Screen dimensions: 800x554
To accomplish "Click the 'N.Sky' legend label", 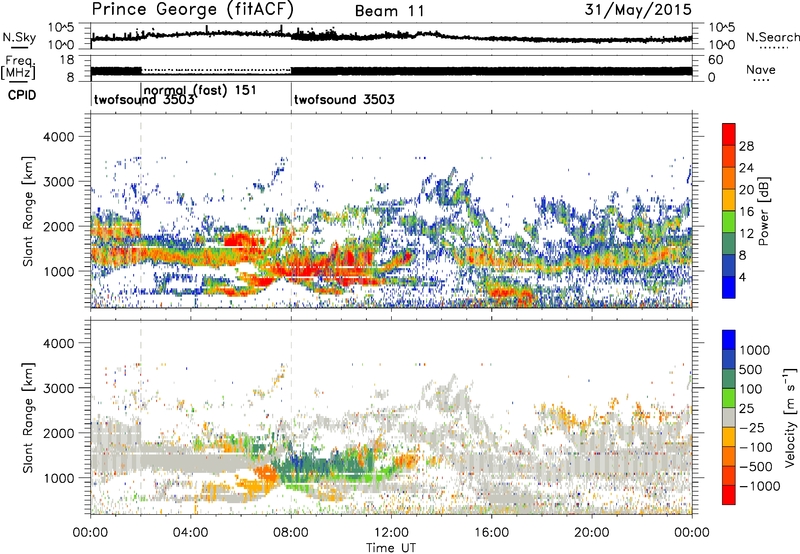I will pyautogui.click(x=19, y=37).
